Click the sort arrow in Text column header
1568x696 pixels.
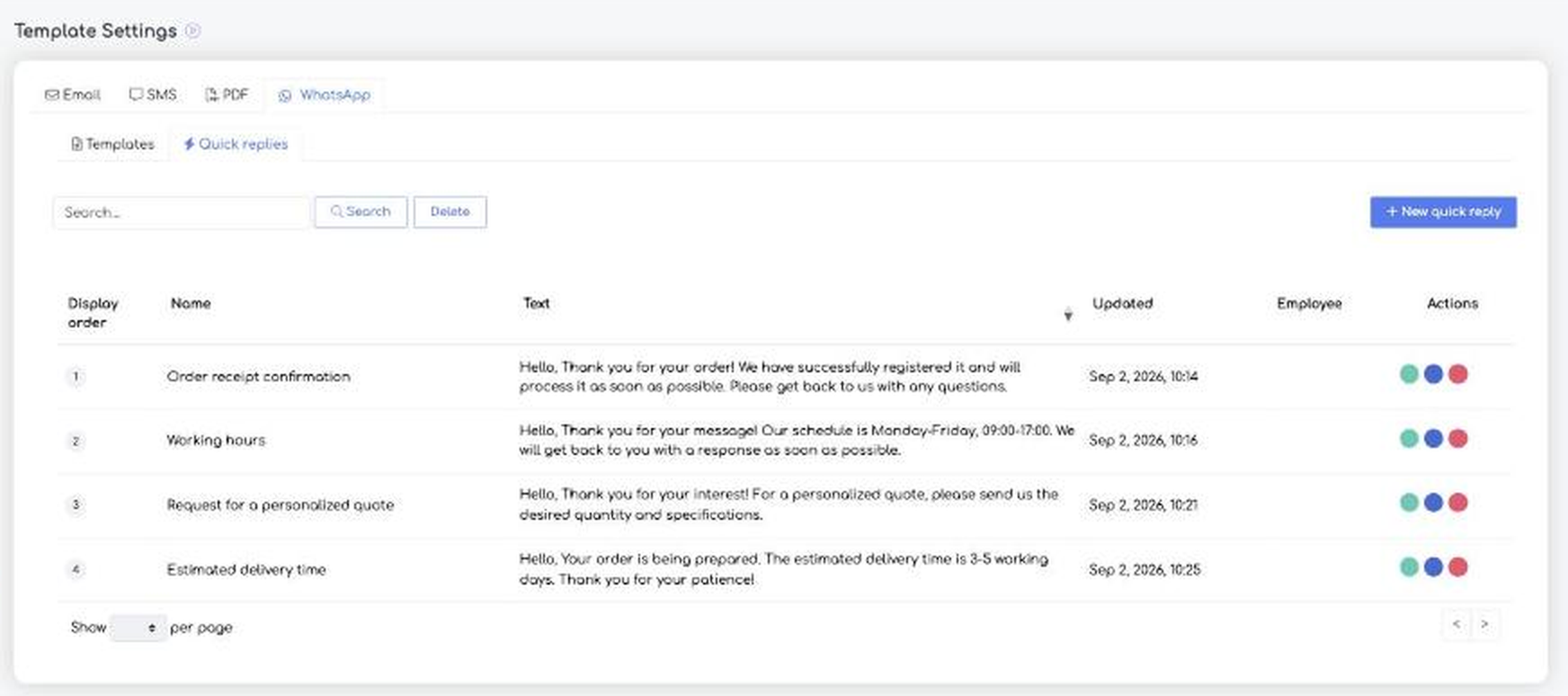[x=1068, y=315]
